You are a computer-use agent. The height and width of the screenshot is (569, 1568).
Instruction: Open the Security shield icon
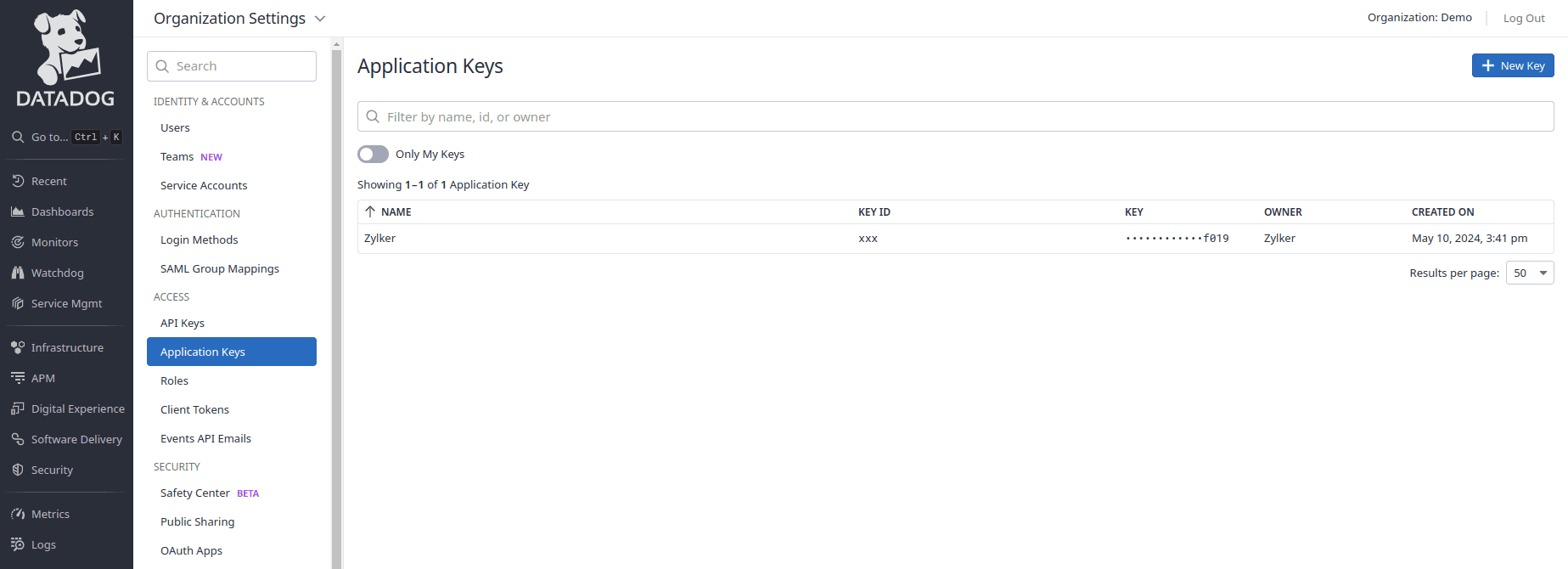pos(18,470)
